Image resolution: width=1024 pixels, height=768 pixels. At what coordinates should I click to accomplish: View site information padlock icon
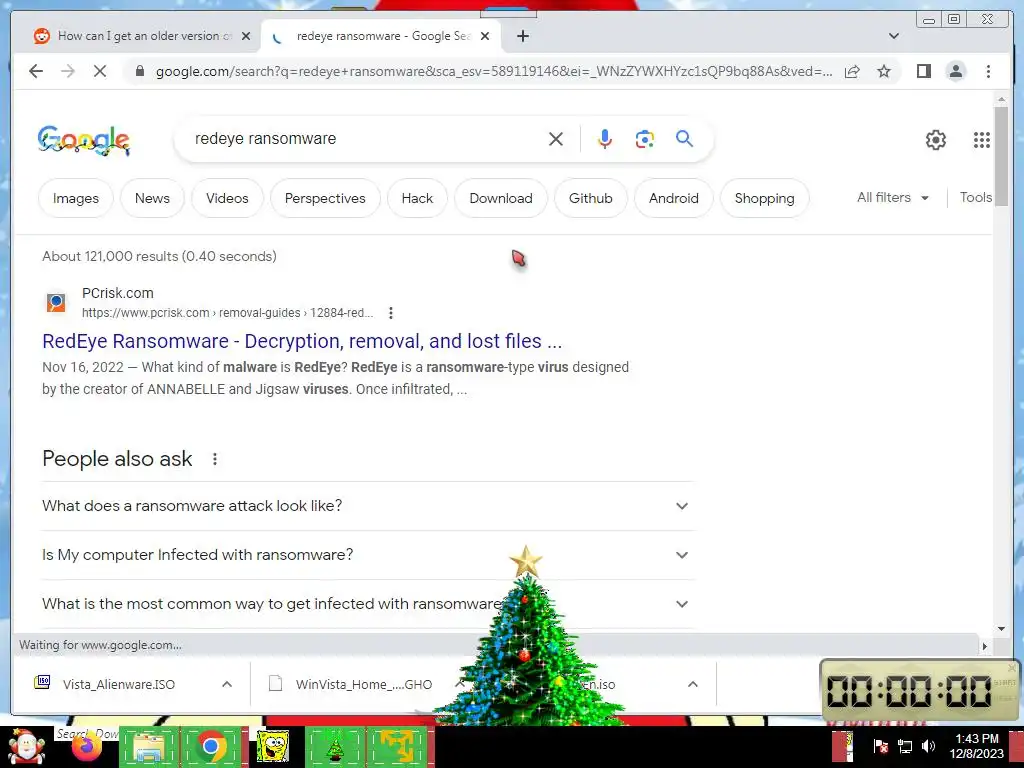pyautogui.click(x=140, y=71)
